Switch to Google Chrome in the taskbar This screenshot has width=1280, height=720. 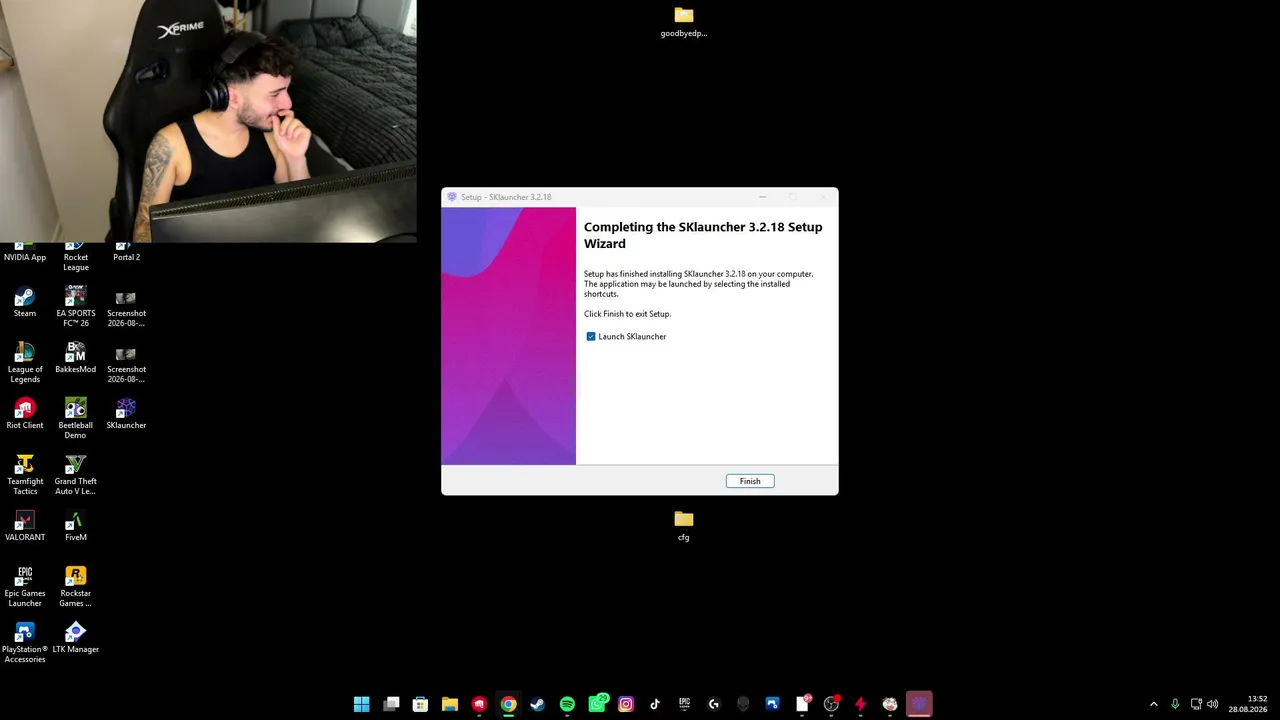click(509, 704)
